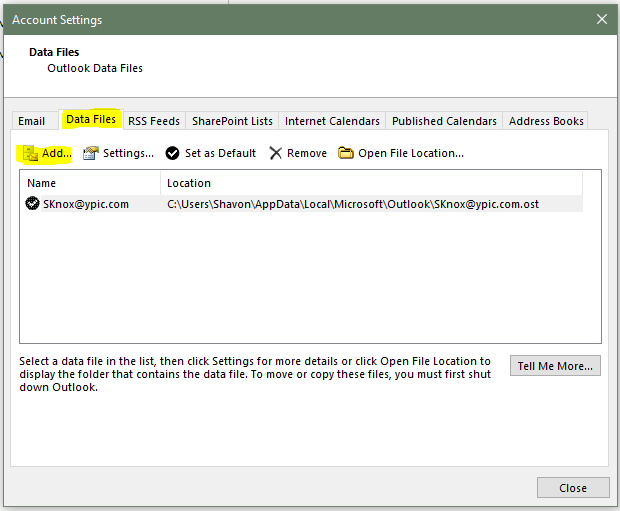Click the Settings... label
Screen dimensions: 620x511
pyautogui.click(x=128, y=153)
